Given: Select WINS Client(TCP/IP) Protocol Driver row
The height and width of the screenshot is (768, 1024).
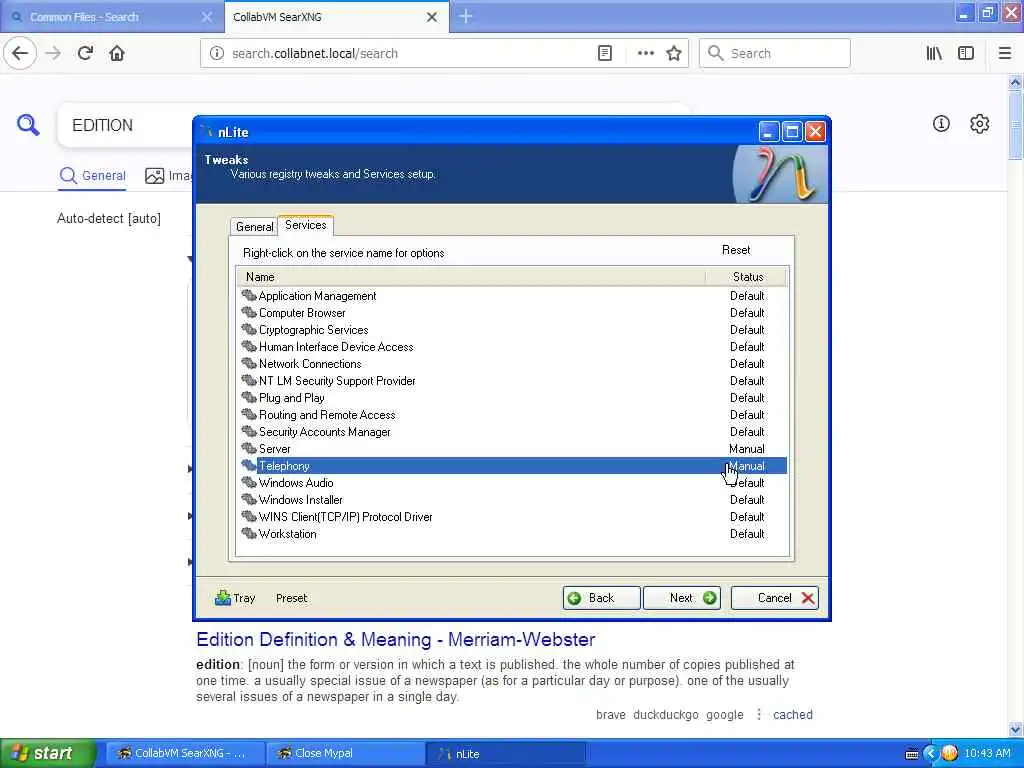Looking at the screenshot, I should tap(513, 517).
